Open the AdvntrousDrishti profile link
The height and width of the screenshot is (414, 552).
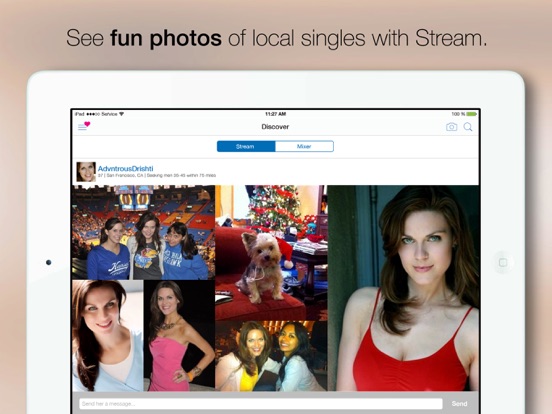pyautogui.click(x=125, y=169)
